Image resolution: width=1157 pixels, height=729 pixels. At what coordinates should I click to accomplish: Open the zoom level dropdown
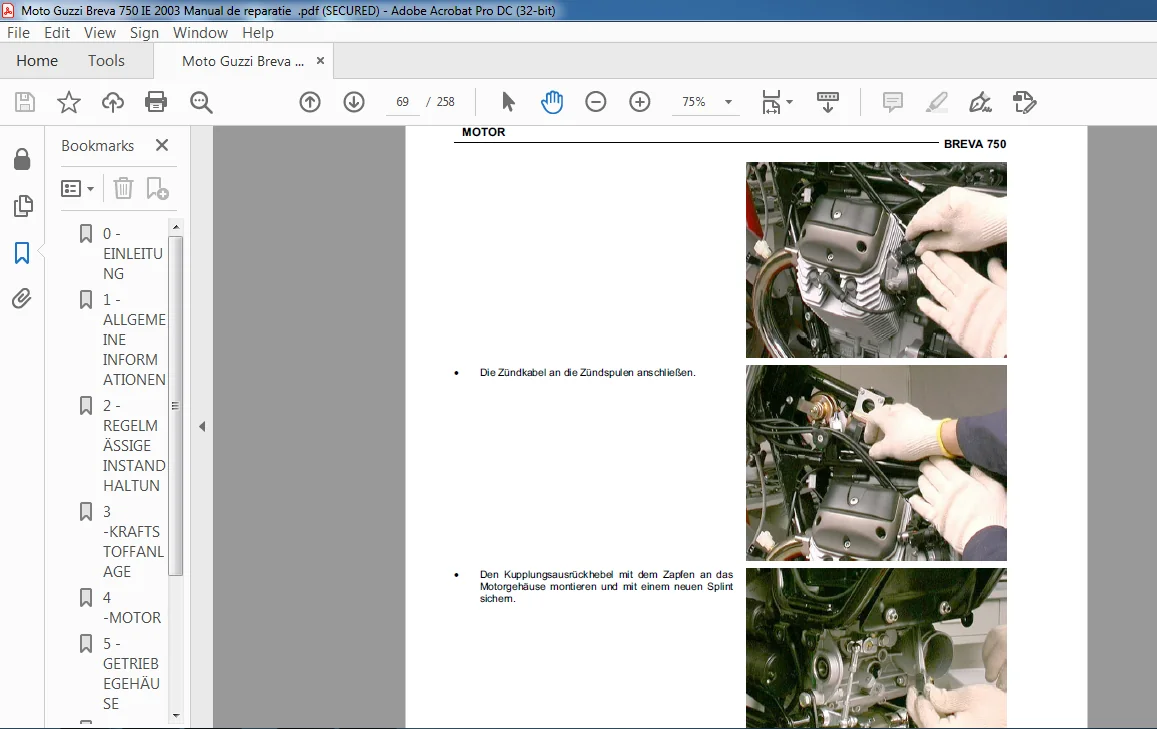[x=728, y=102]
